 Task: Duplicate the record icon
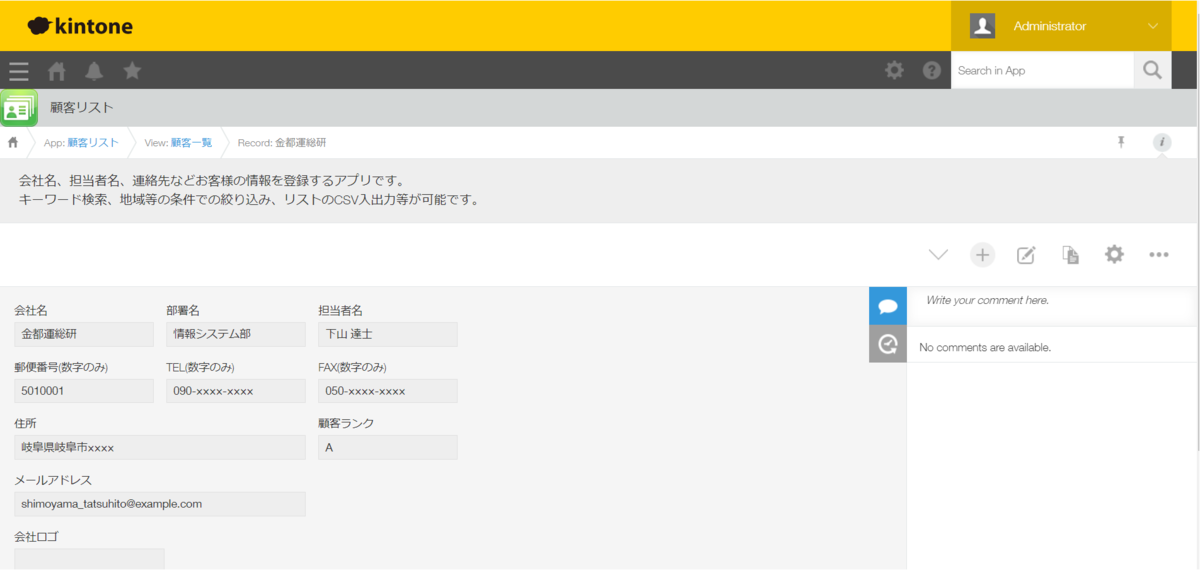[x=1070, y=255]
